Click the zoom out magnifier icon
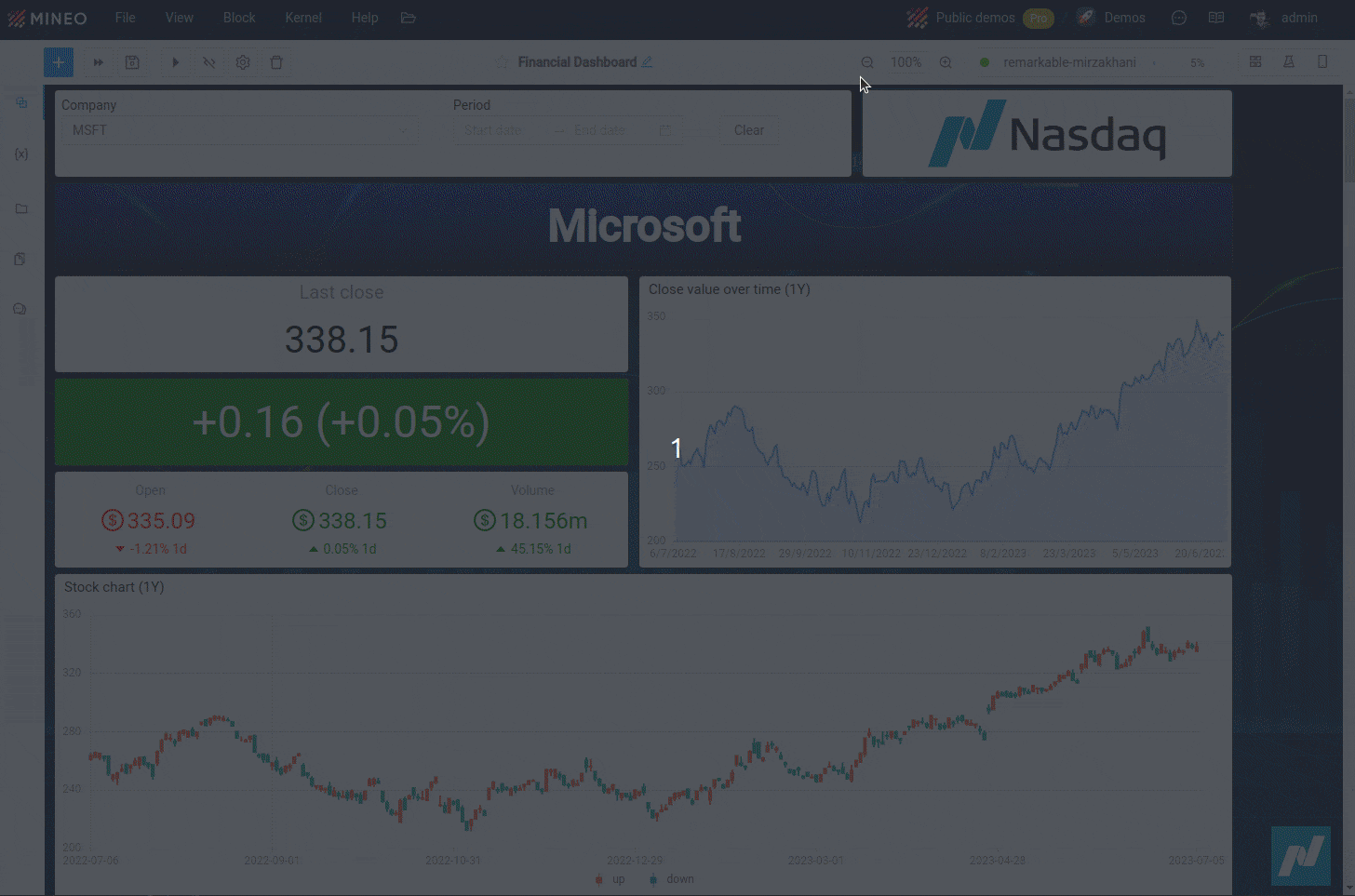The image size is (1355, 896). pos(867,62)
